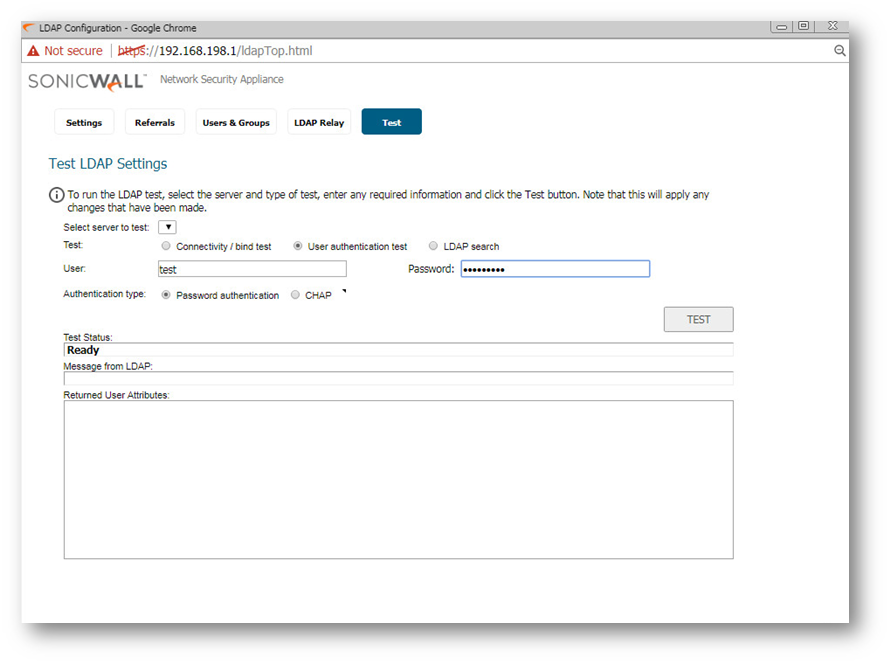This screenshot has width=891, height=665.
Task: Open the Referrals tab
Action: pyautogui.click(x=155, y=122)
